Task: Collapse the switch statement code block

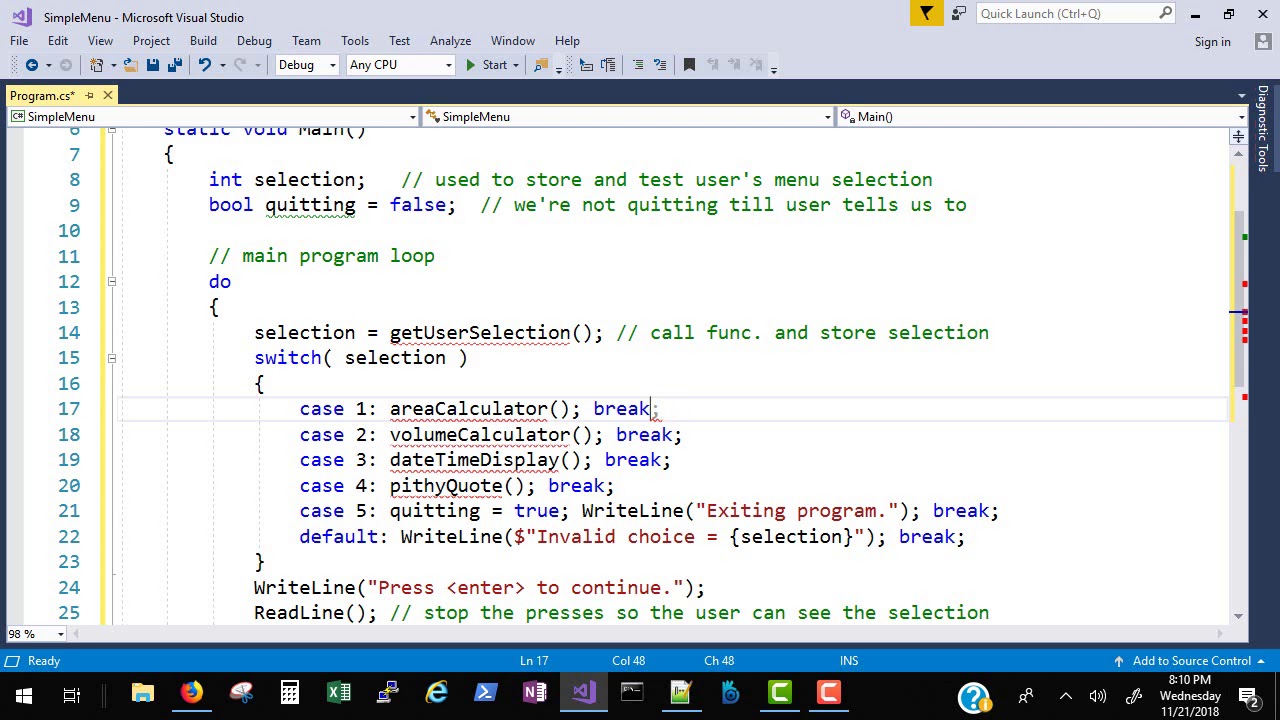Action: click(x=111, y=358)
